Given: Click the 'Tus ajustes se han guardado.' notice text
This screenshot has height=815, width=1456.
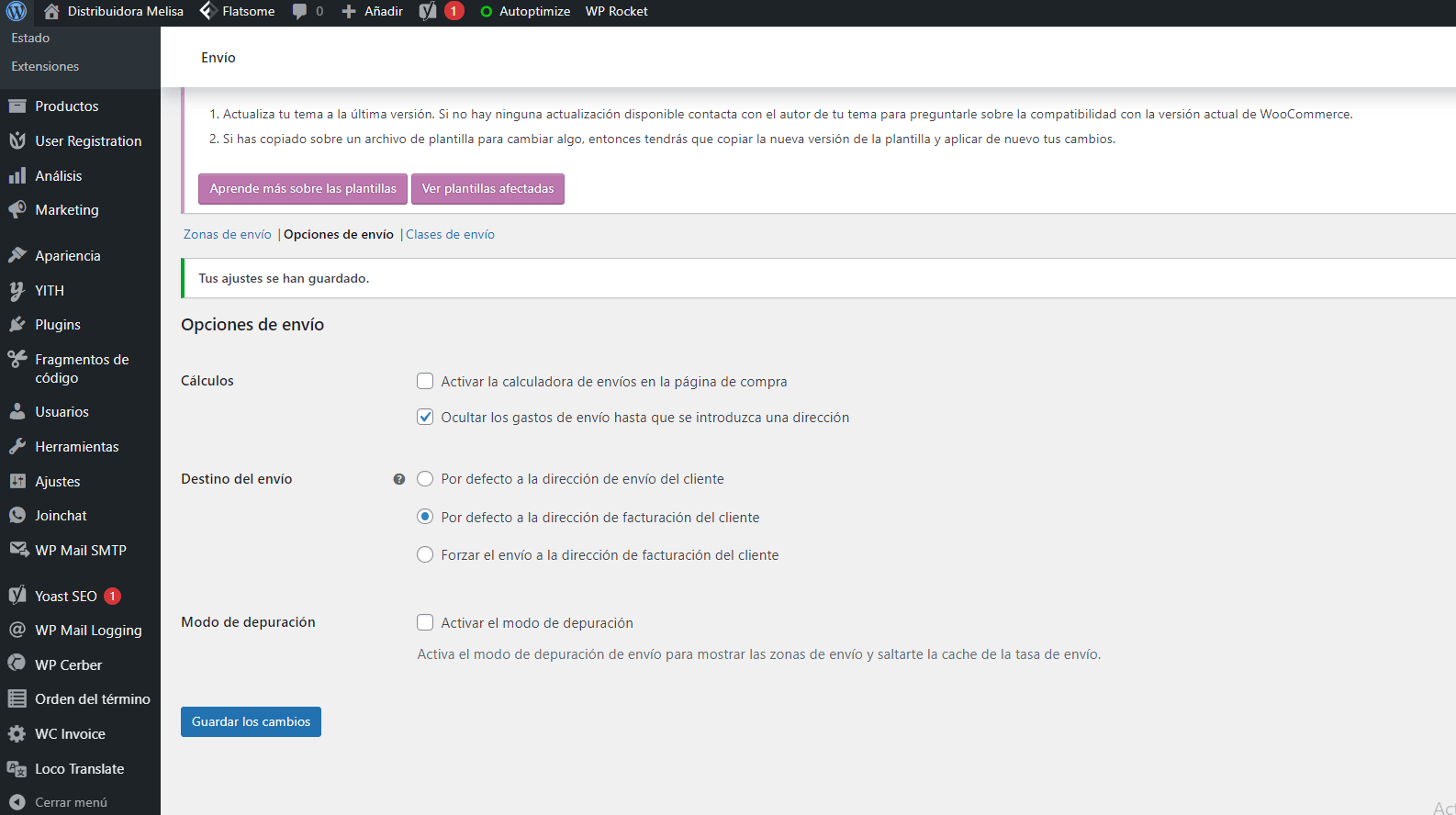Looking at the screenshot, I should [x=284, y=279].
